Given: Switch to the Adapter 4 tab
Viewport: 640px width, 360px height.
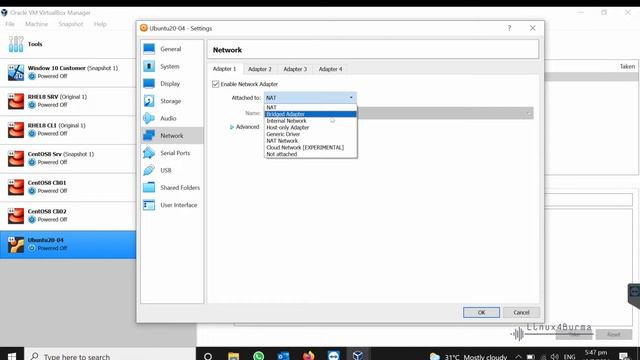Looking at the screenshot, I should [331, 69].
